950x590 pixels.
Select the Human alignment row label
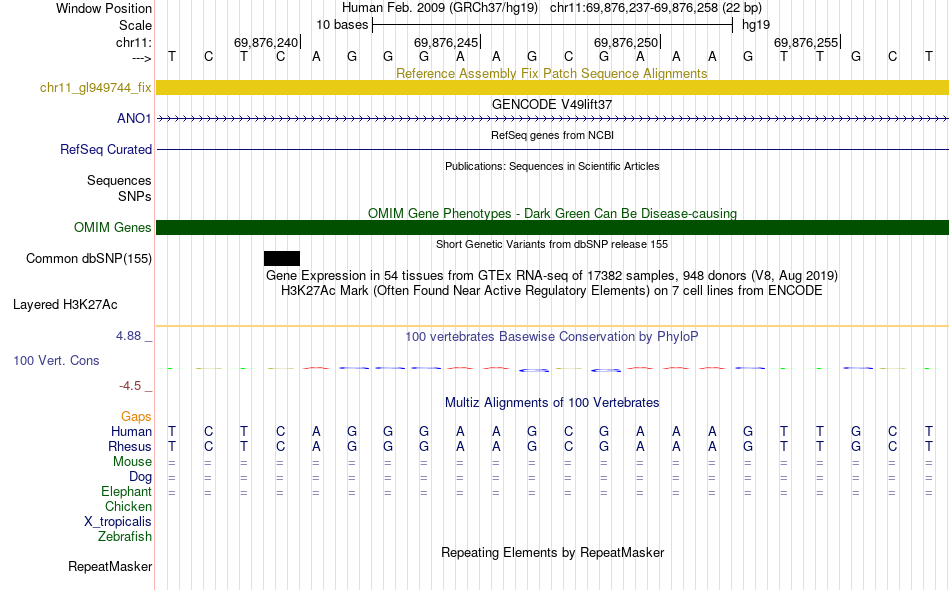tap(131, 431)
